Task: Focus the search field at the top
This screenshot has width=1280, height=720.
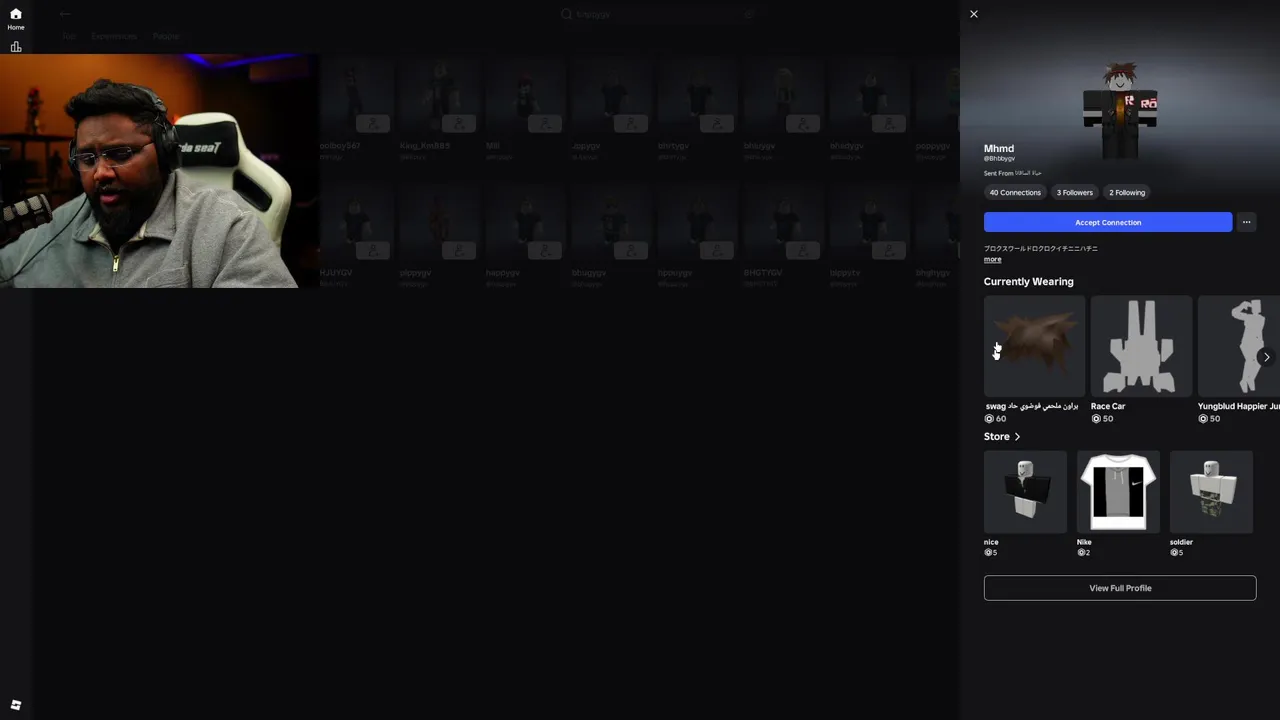Action: (x=660, y=14)
